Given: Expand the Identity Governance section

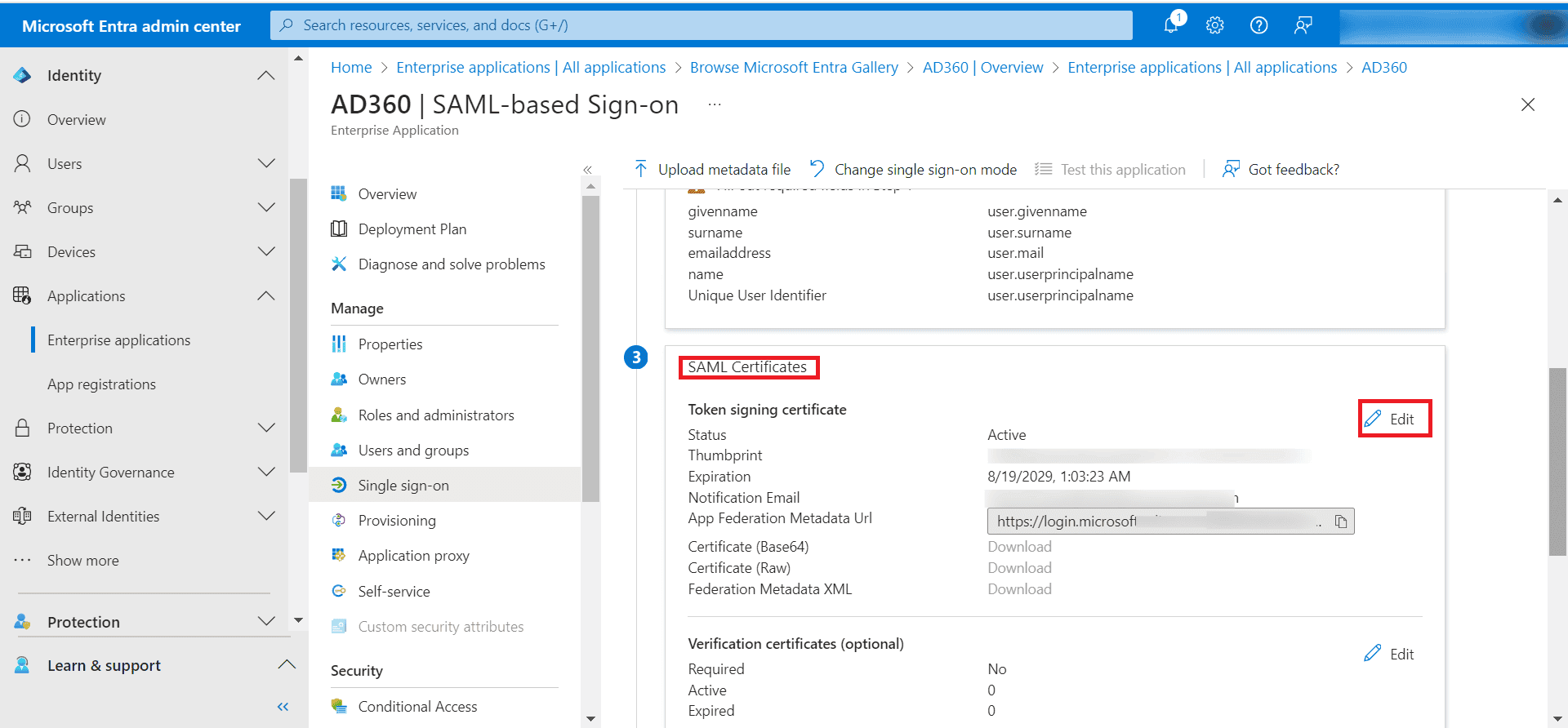Looking at the screenshot, I should click(266, 472).
